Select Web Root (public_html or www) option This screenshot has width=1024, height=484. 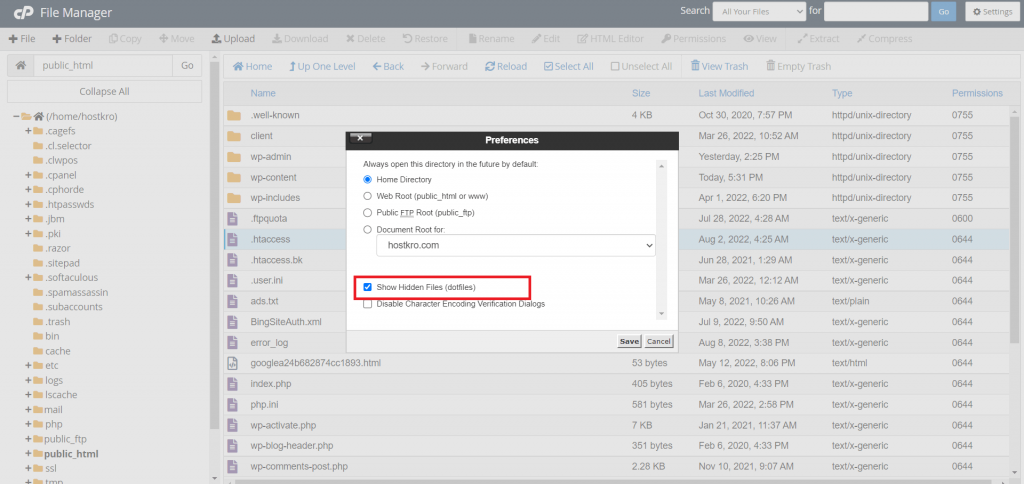pos(368,196)
